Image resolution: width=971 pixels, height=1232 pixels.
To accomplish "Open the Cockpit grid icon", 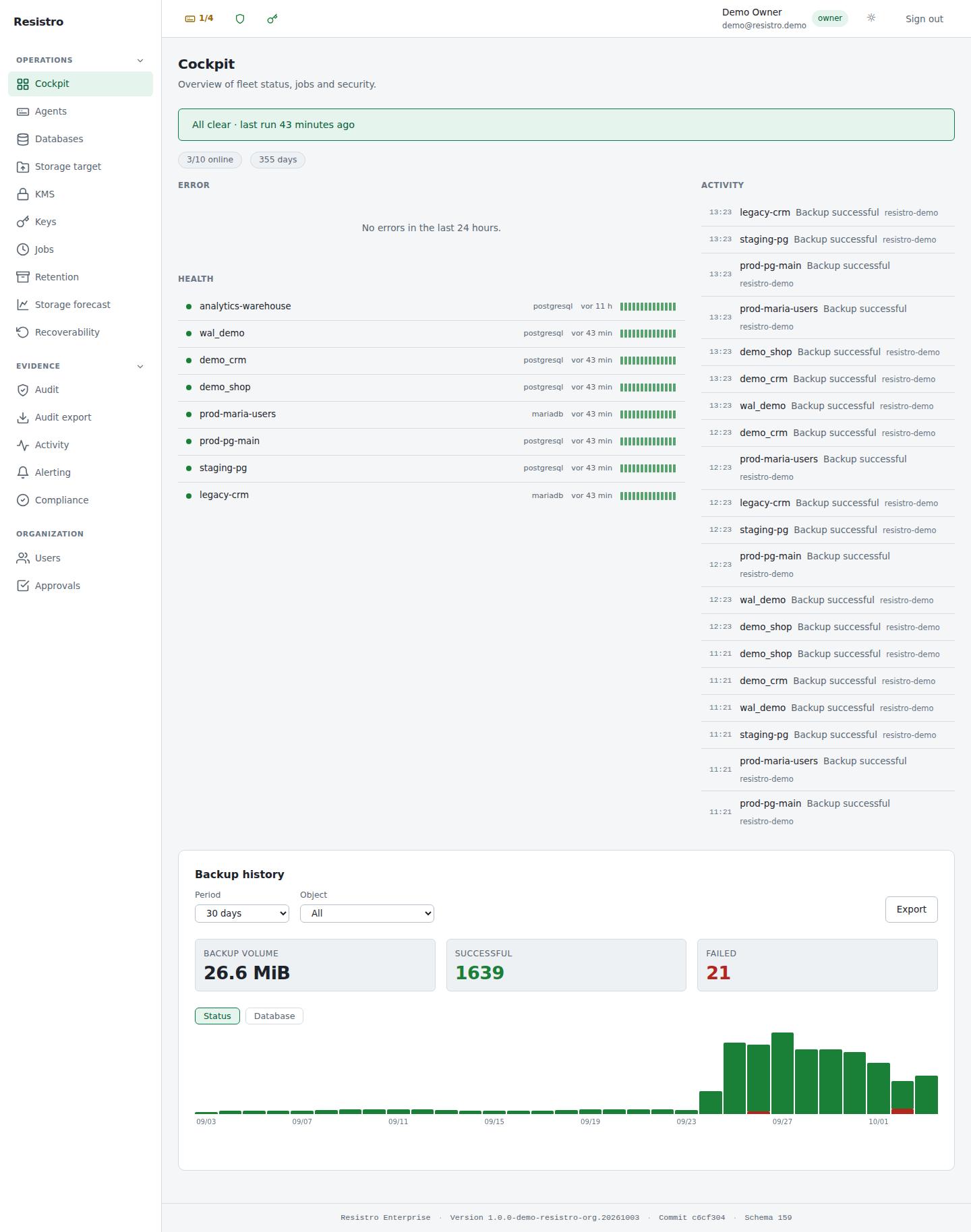I will 23,84.
